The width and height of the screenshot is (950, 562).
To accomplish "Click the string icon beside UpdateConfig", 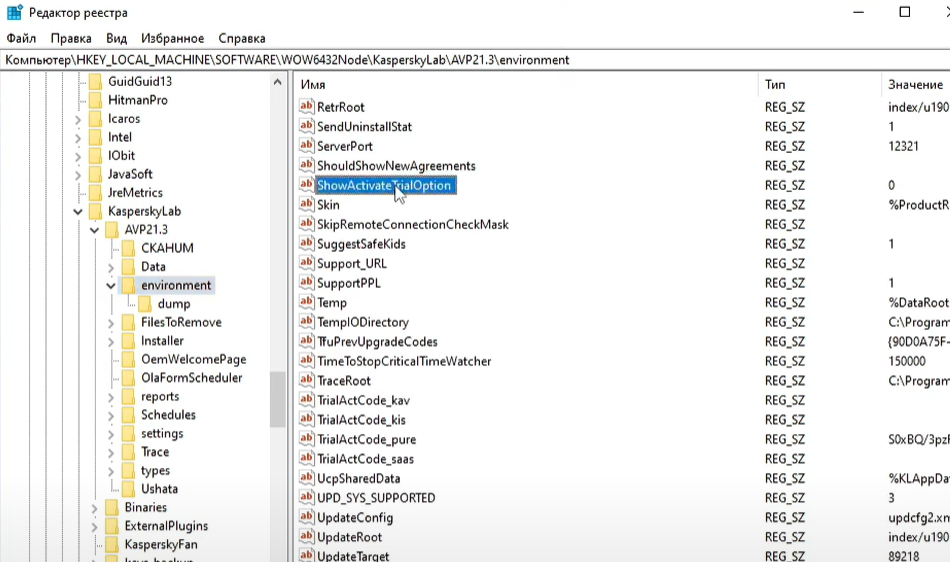I will pyautogui.click(x=307, y=517).
